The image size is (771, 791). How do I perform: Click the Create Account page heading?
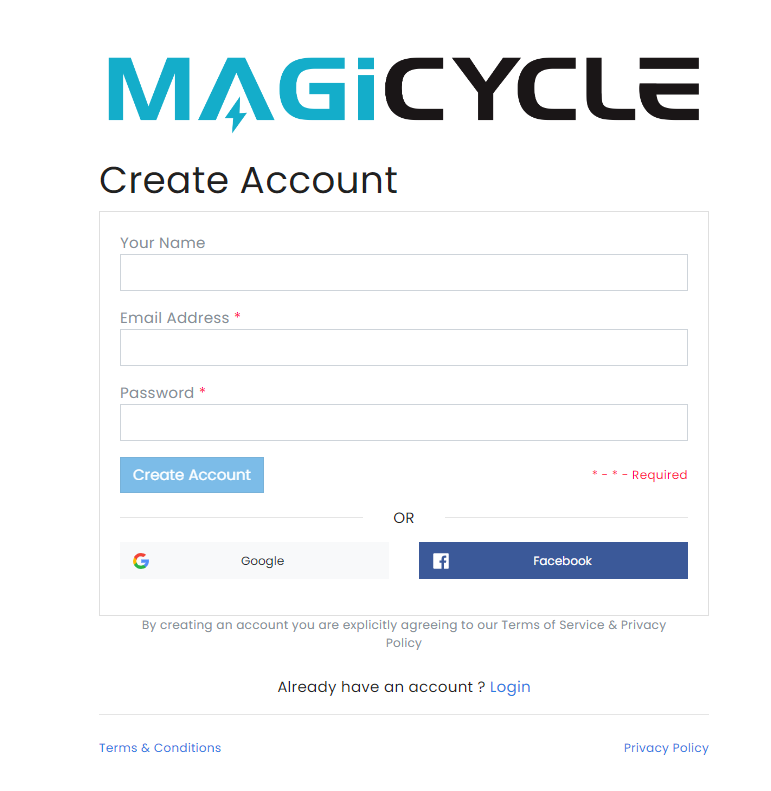click(248, 180)
